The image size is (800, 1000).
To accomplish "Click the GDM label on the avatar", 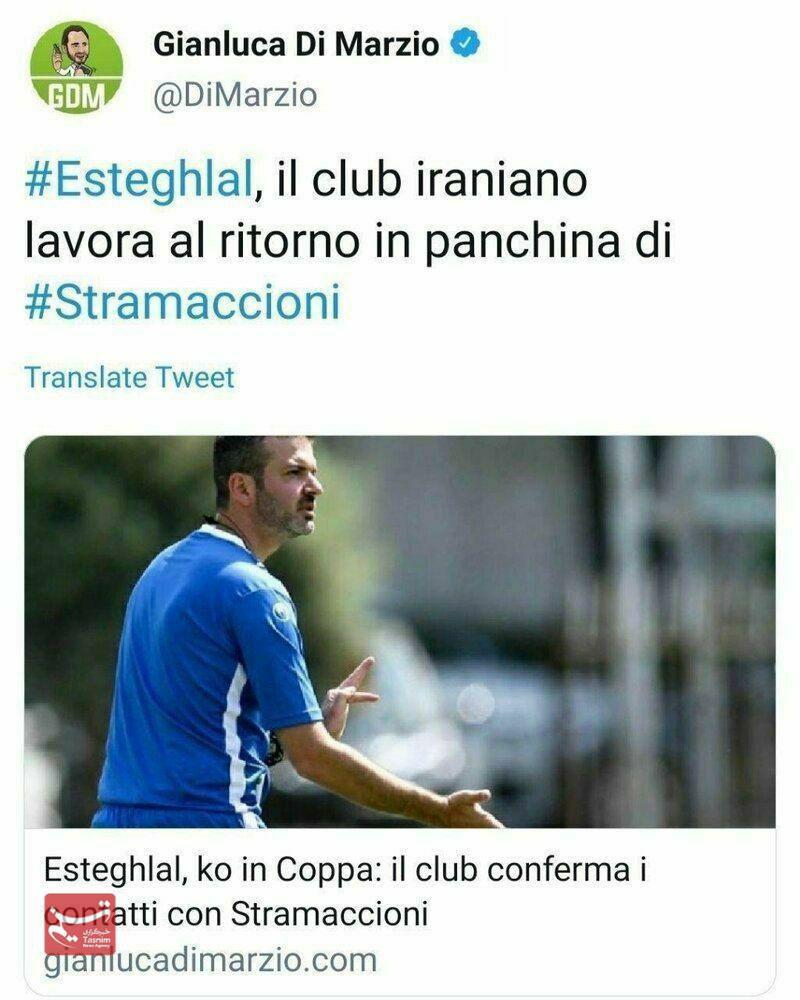I will click(77, 96).
